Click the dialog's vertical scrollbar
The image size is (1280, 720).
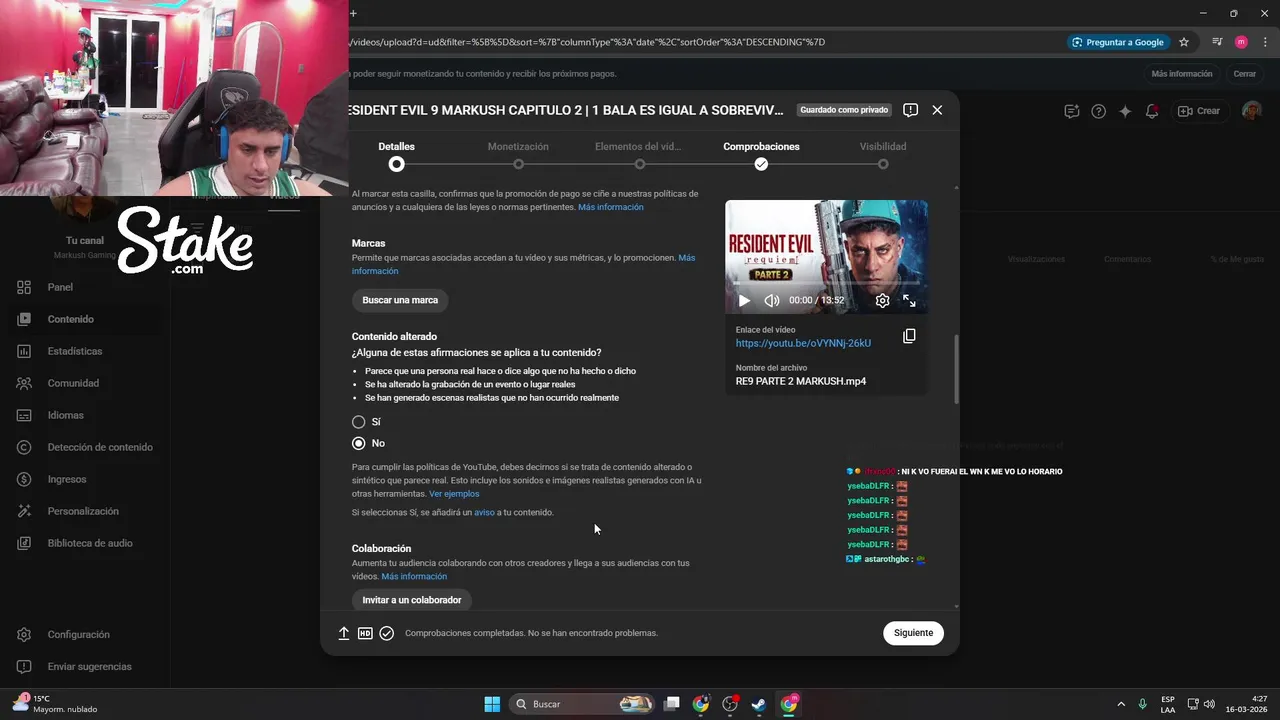click(x=956, y=369)
